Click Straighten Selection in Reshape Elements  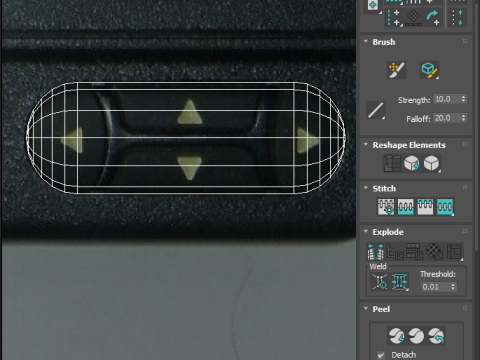[392, 163]
